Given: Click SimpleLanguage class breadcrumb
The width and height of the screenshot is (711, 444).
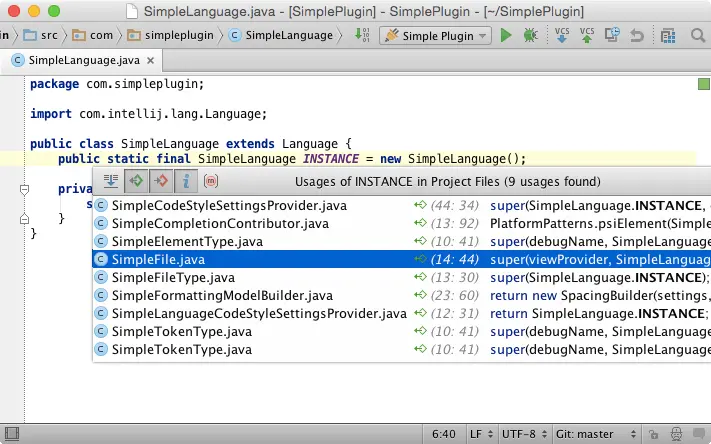Looking at the screenshot, I should [x=281, y=35].
